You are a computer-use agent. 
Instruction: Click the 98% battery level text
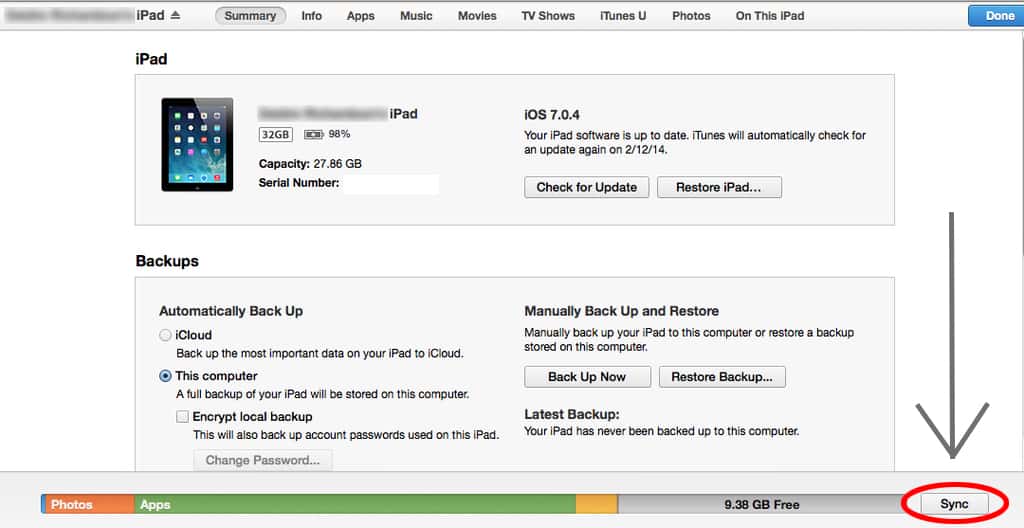coord(339,134)
